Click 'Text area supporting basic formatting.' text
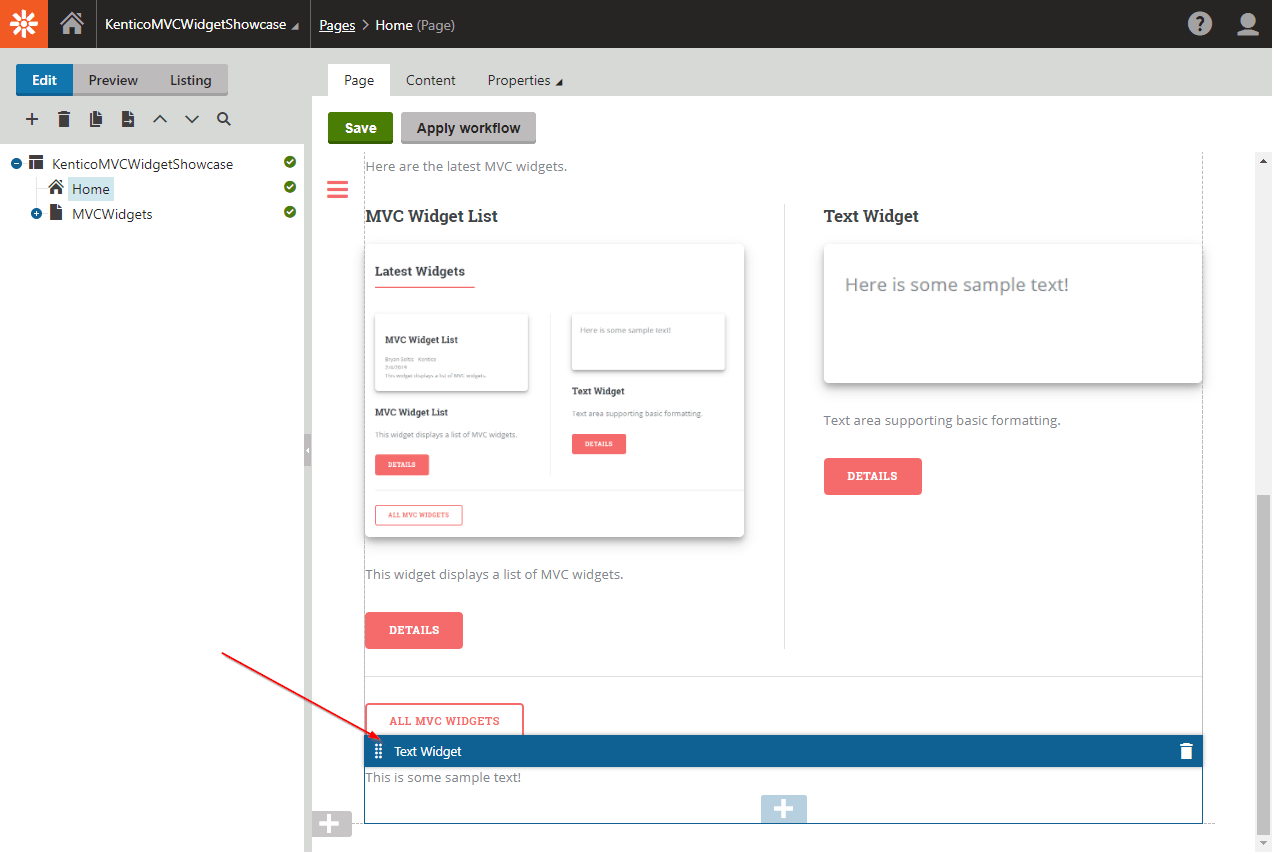Image resolution: width=1272 pixels, height=852 pixels. (x=942, y=420)
